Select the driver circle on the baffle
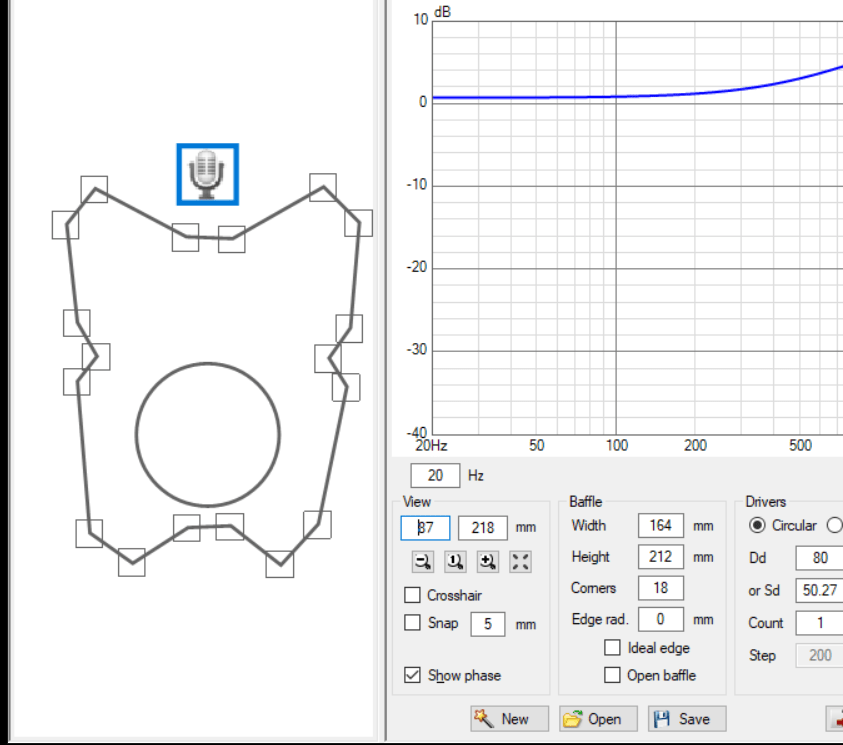 point(208,435)
